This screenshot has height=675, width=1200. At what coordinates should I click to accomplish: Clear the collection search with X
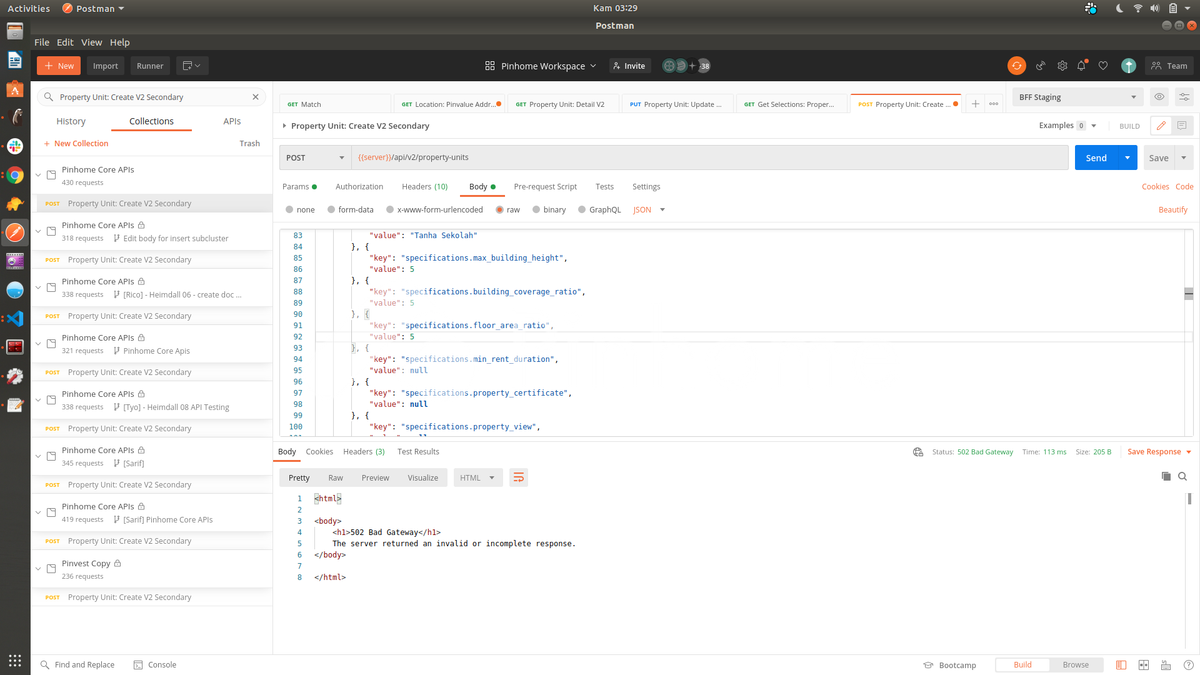pyautogui.click(x=256, y=97)
